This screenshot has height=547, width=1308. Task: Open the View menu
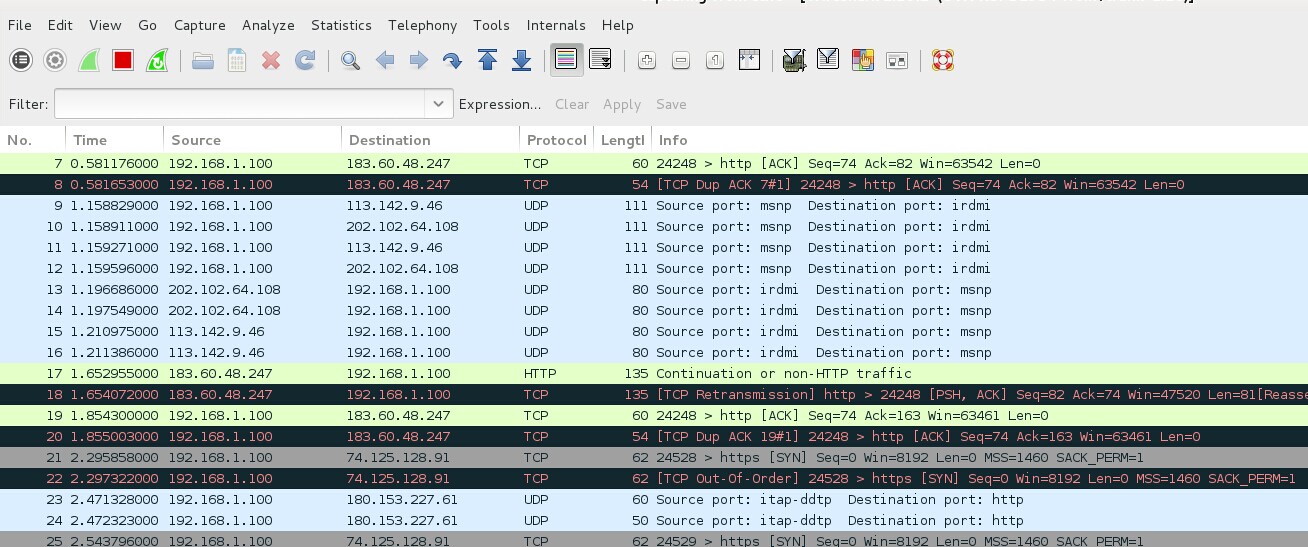105,25
